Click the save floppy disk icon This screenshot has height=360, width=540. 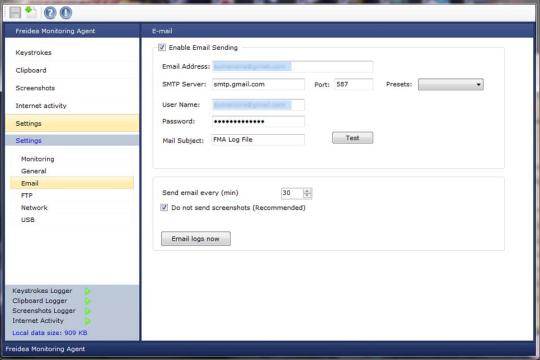click(x=15, y=13)
